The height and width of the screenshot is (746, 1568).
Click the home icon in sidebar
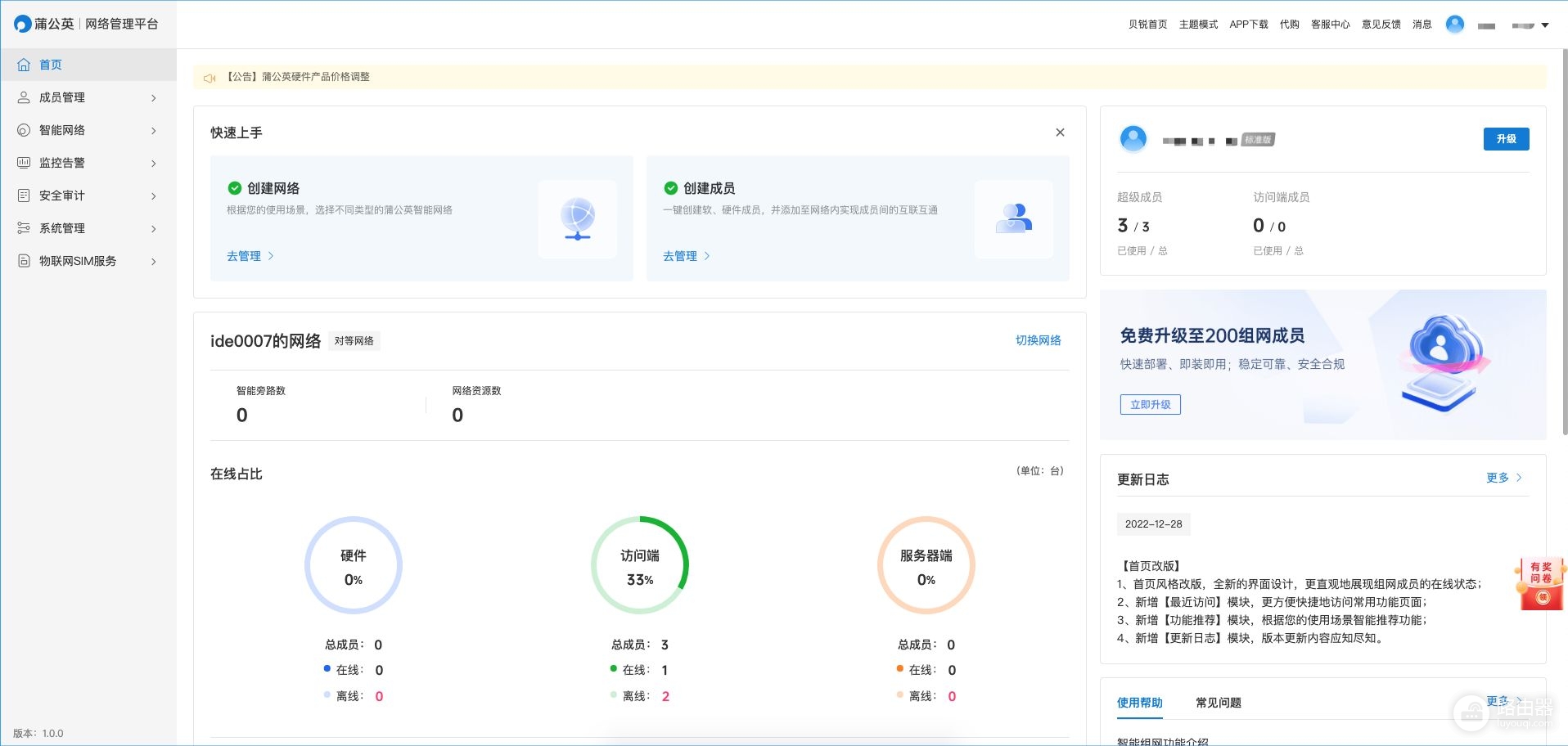[x=24, y=65]
